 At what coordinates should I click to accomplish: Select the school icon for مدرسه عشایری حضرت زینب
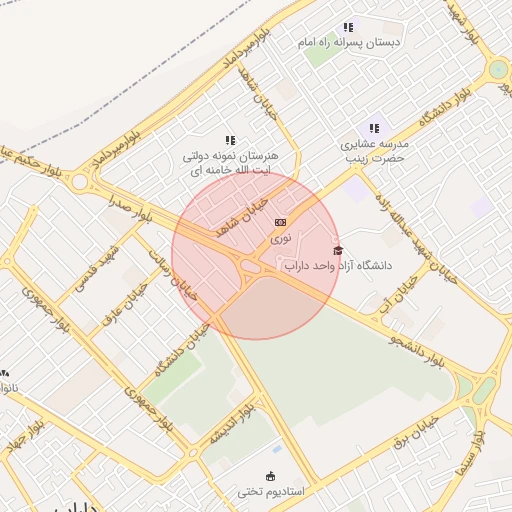pyautogui.click(x=374, y=128)
